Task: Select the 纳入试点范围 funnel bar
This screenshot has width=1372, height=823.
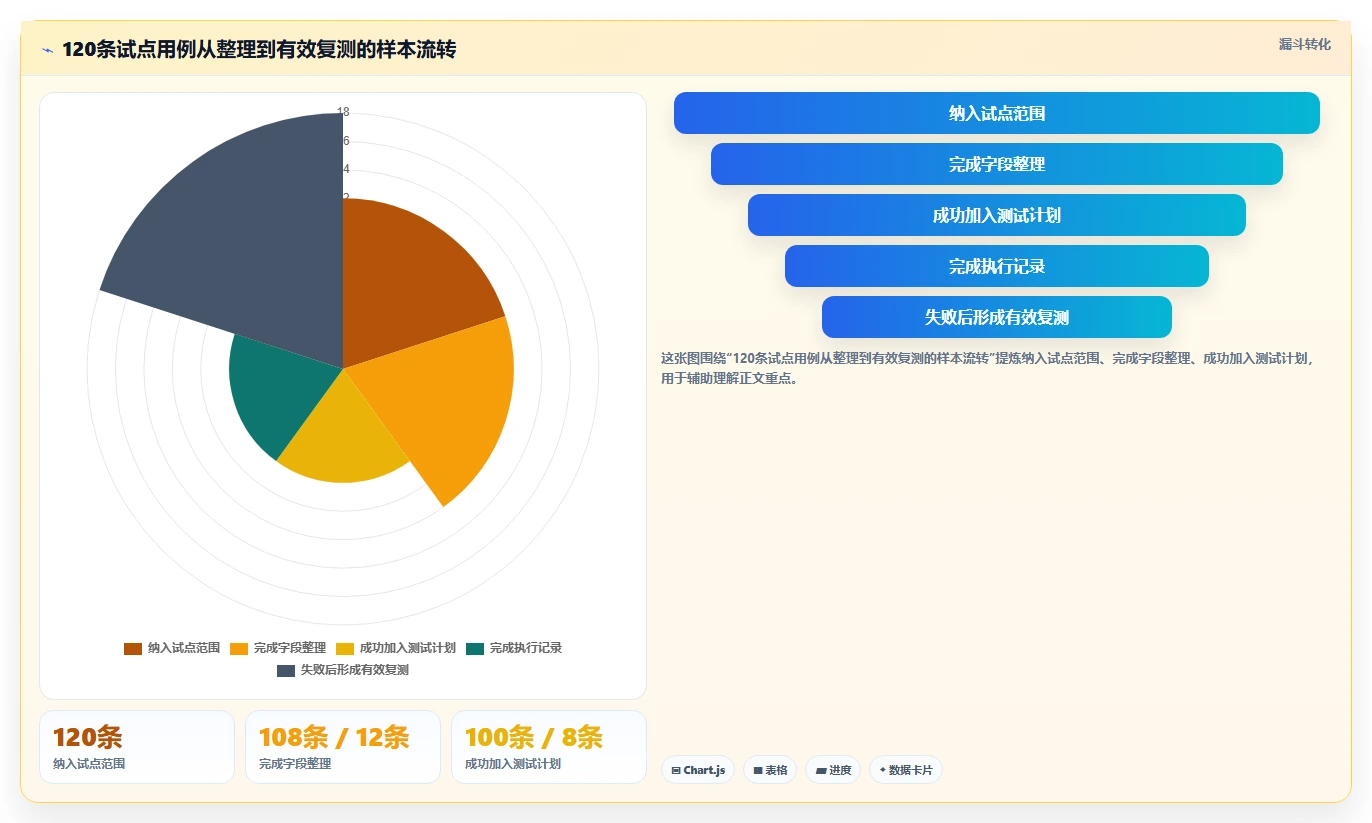Action: click(x=997, y=113)
